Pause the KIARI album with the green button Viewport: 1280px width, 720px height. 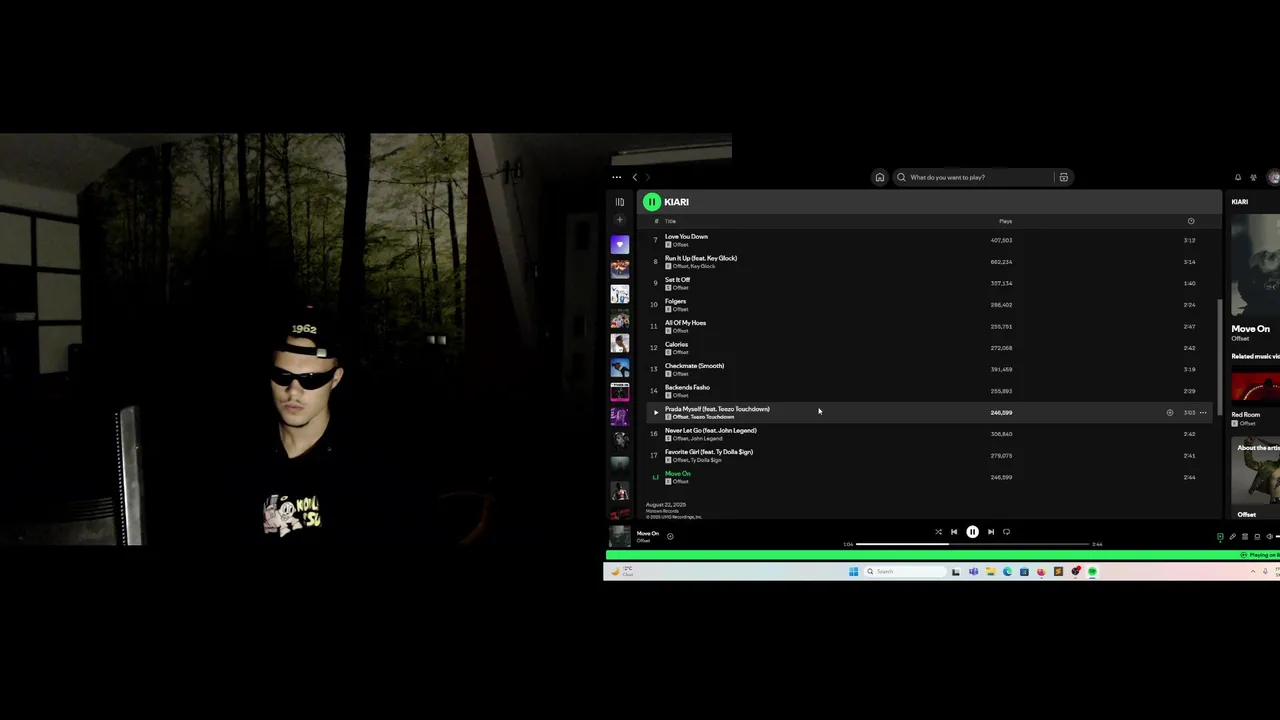[652, 202]
